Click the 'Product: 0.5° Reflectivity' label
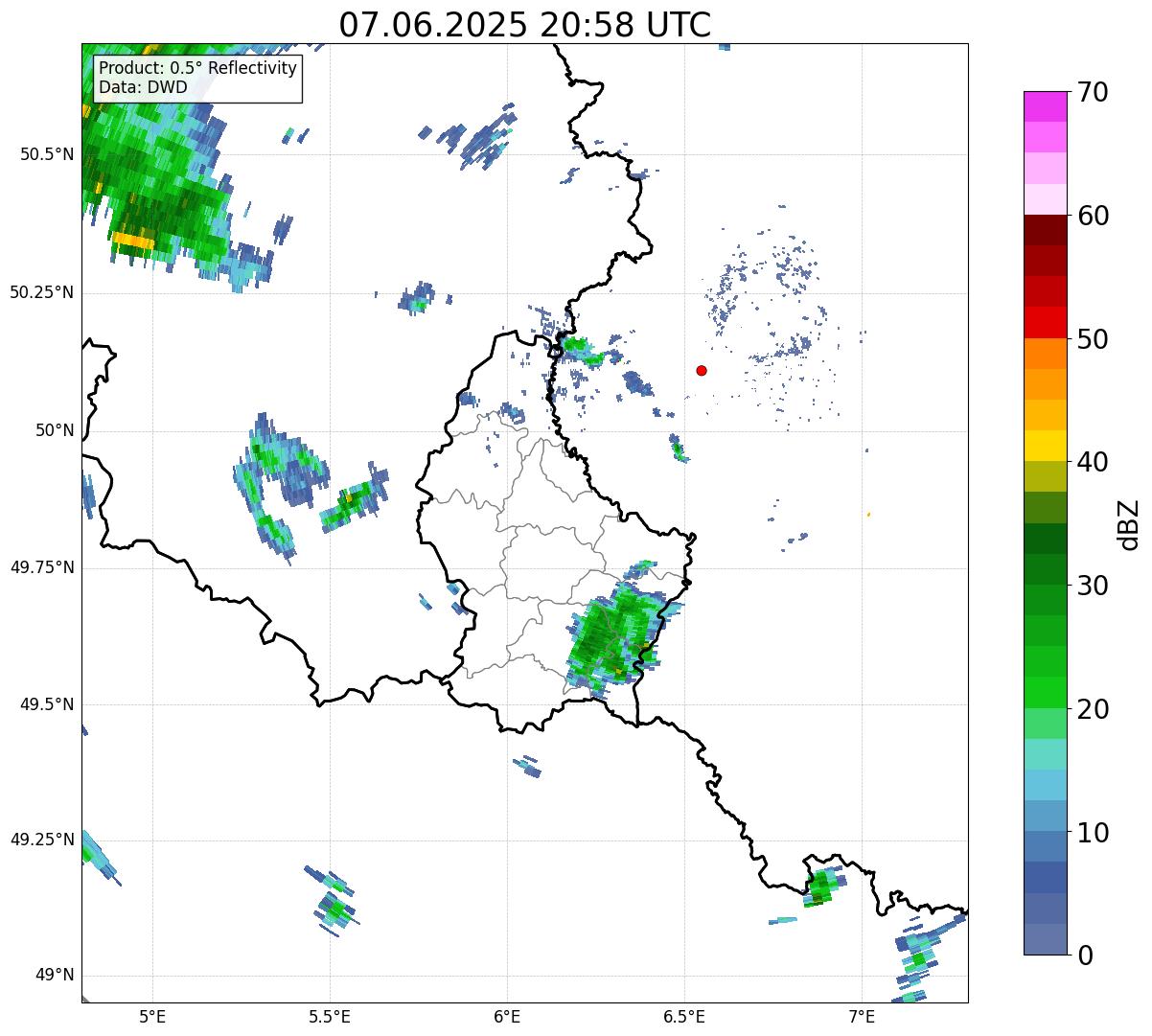 click(x=198, y=69)
